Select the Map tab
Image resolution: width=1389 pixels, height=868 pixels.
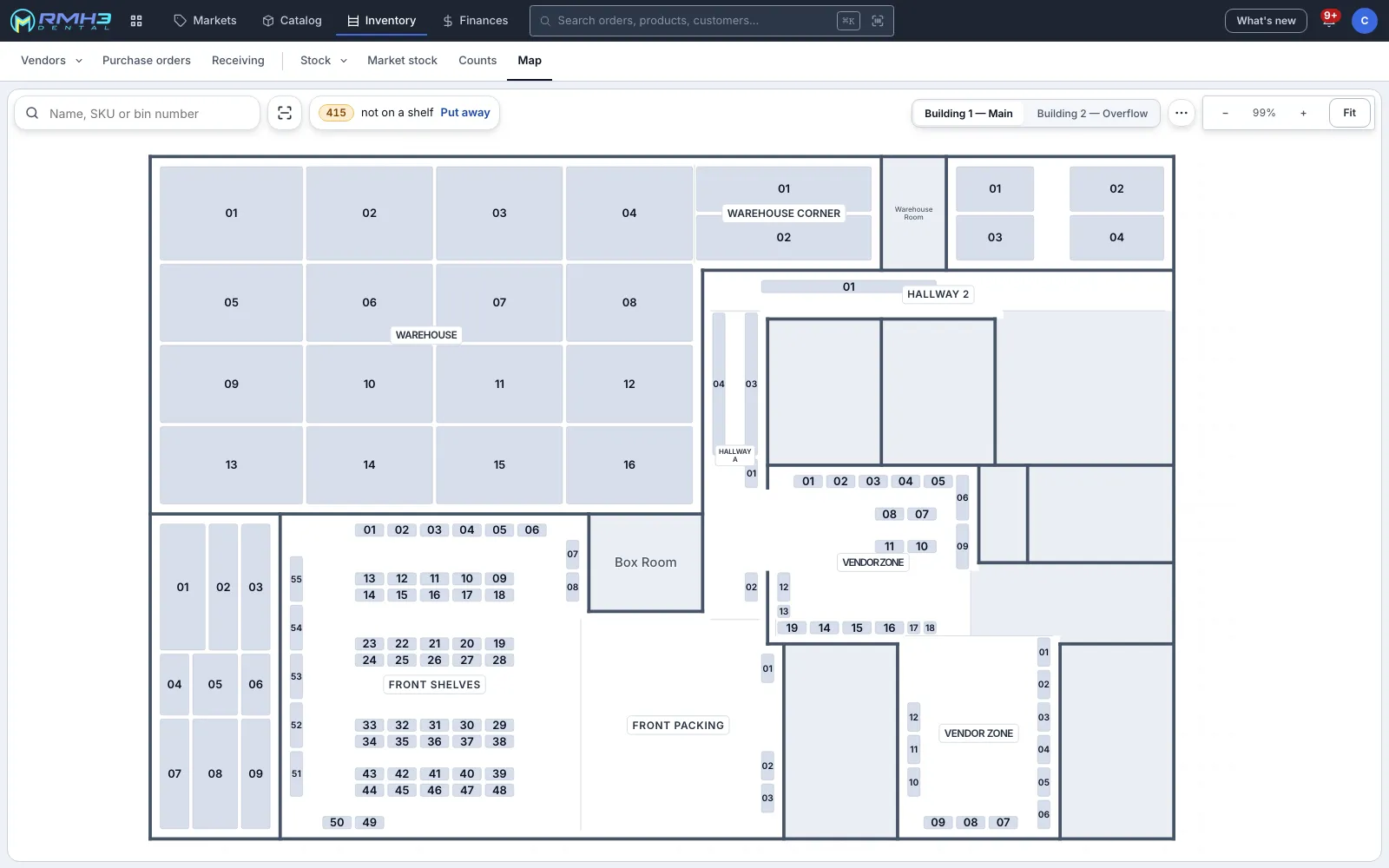(530, 61)
